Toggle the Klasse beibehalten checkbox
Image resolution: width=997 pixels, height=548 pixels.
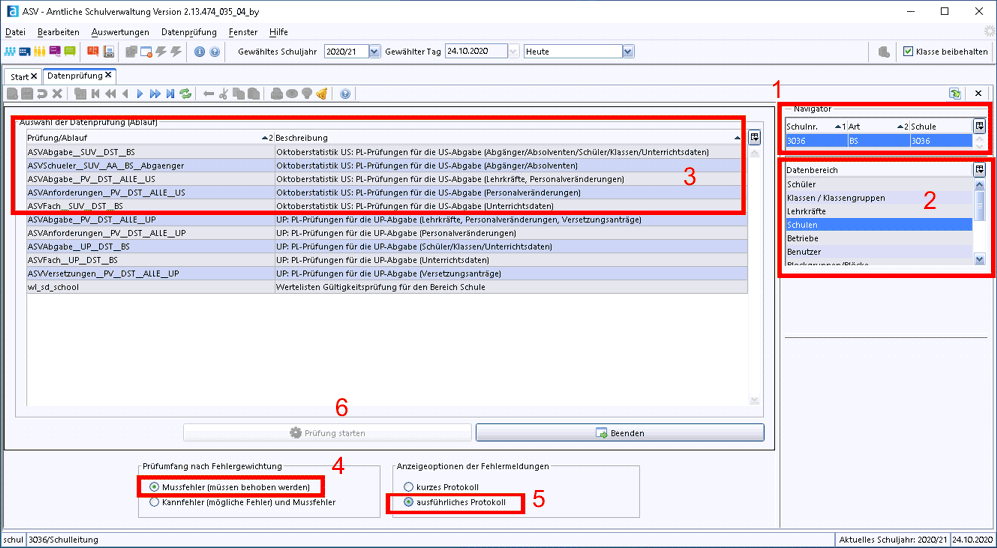908,52
